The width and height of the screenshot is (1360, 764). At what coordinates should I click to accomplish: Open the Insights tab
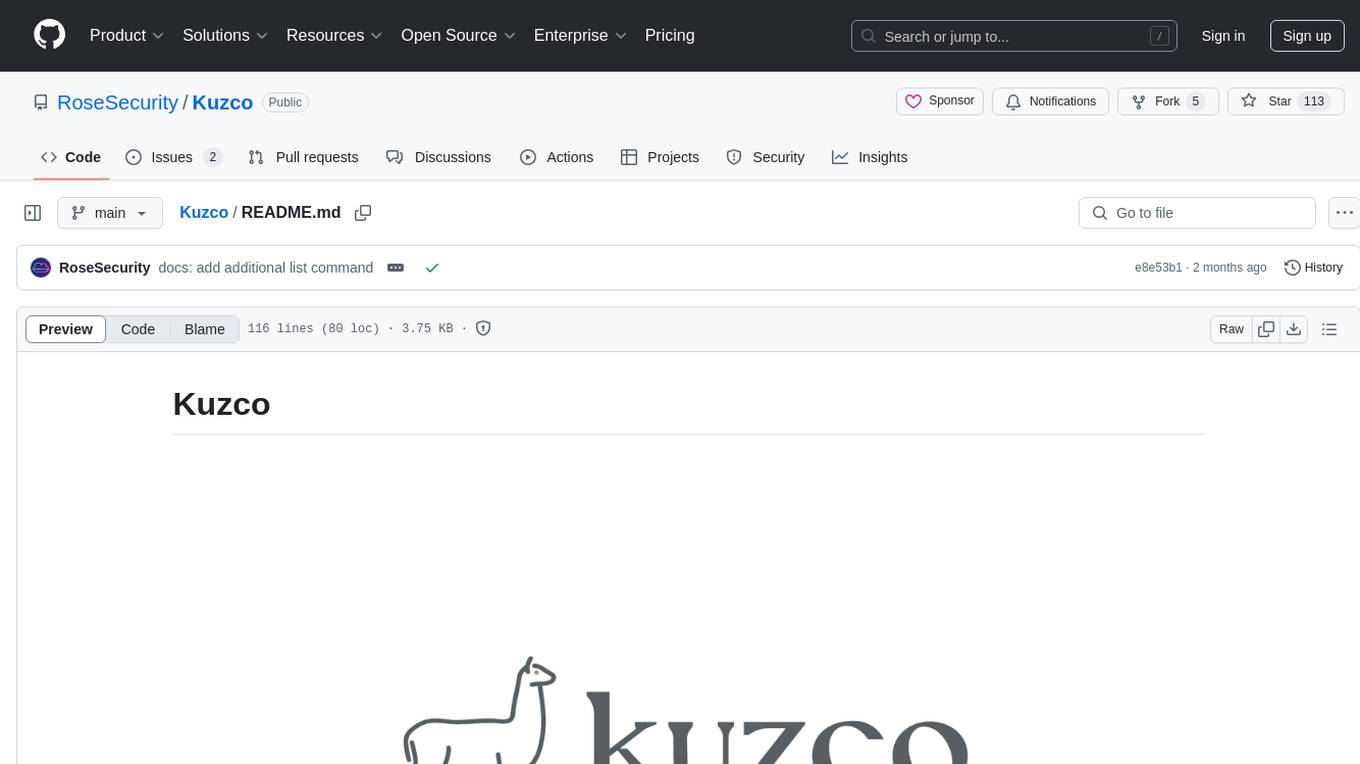[870, 157]
